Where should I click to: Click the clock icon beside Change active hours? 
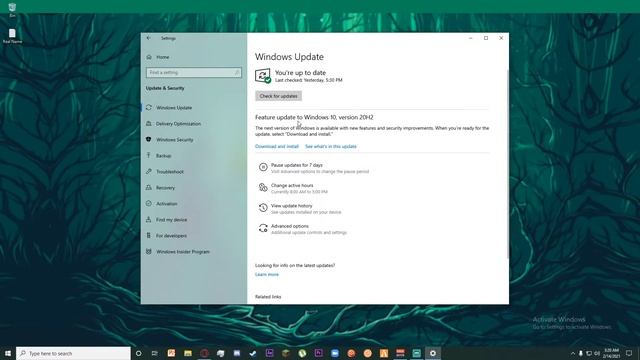(x=263, y=187)
